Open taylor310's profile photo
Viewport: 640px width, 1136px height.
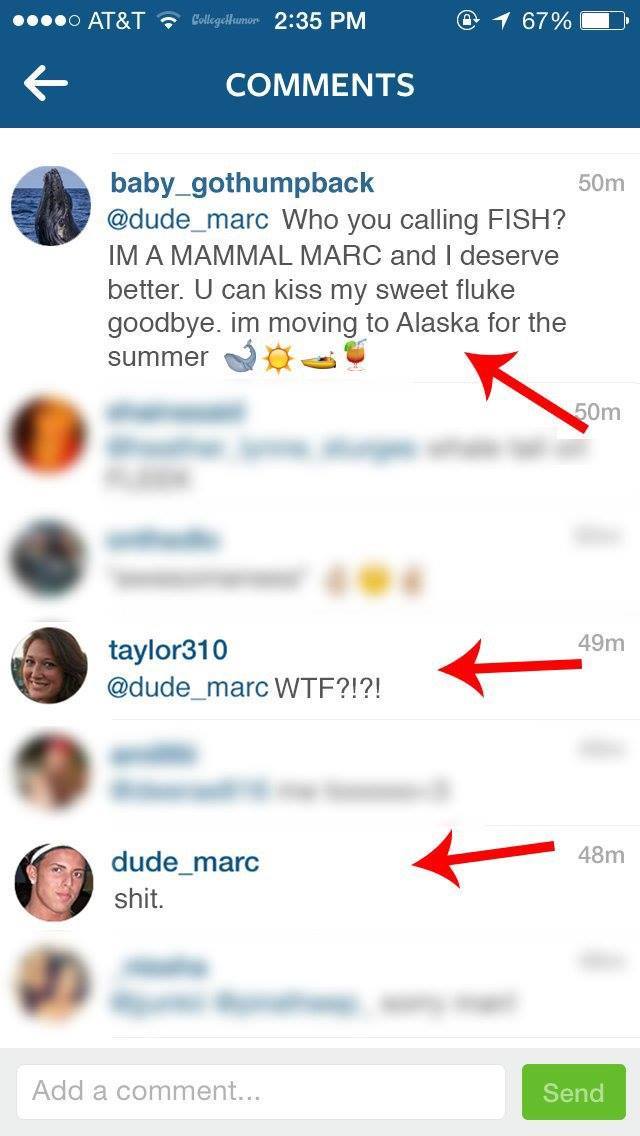[x=49, y=665]
